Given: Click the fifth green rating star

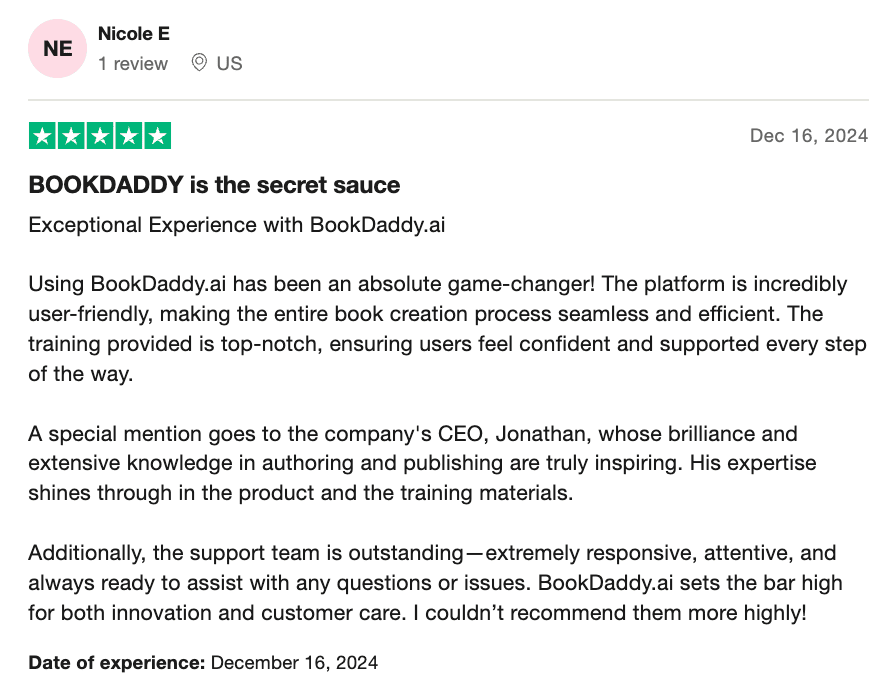Looking at the screenshot, I should (x=157, y=136).
